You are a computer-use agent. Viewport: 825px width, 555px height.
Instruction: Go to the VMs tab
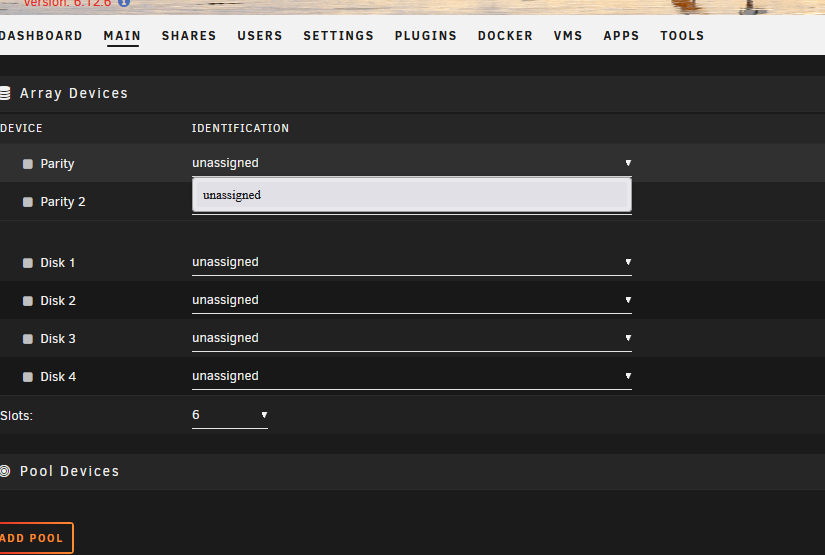tap(568, 35)
